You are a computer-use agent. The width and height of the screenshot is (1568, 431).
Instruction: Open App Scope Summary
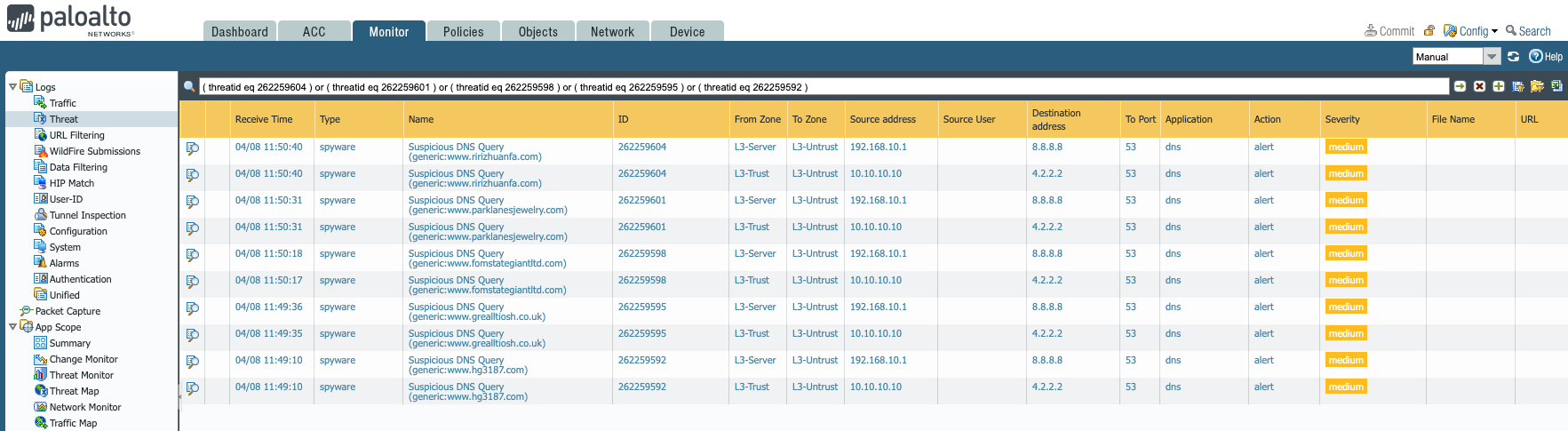pos(69,343)
